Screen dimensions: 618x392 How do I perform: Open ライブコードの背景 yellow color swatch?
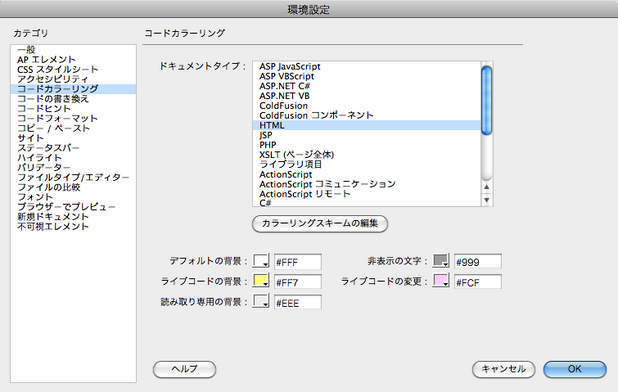point(261,281)
